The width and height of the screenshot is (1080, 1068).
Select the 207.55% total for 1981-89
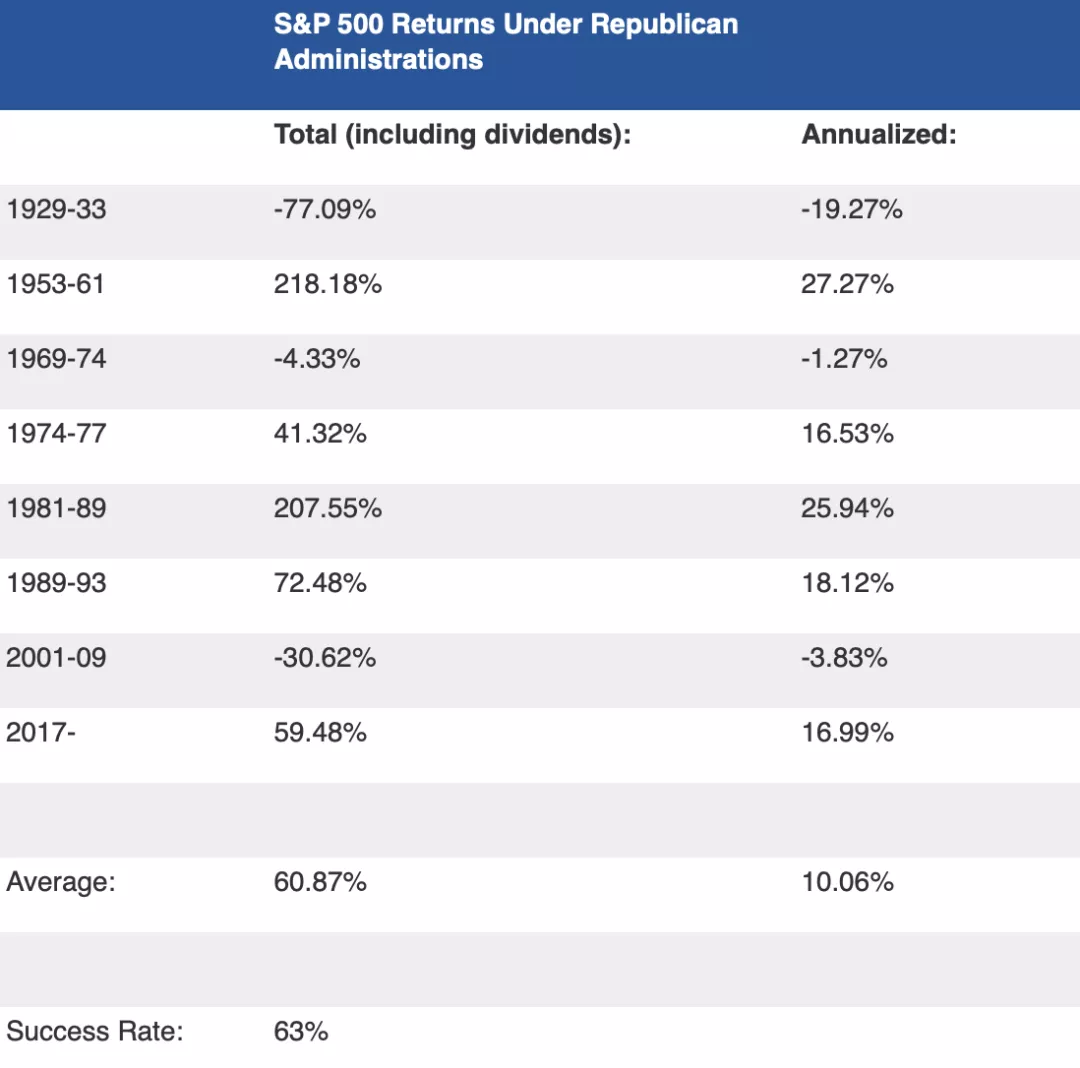[x=327, y=509]
